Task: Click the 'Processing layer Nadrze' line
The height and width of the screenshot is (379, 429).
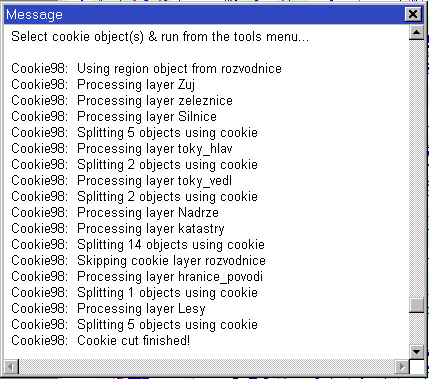Action: click(115, 213)
